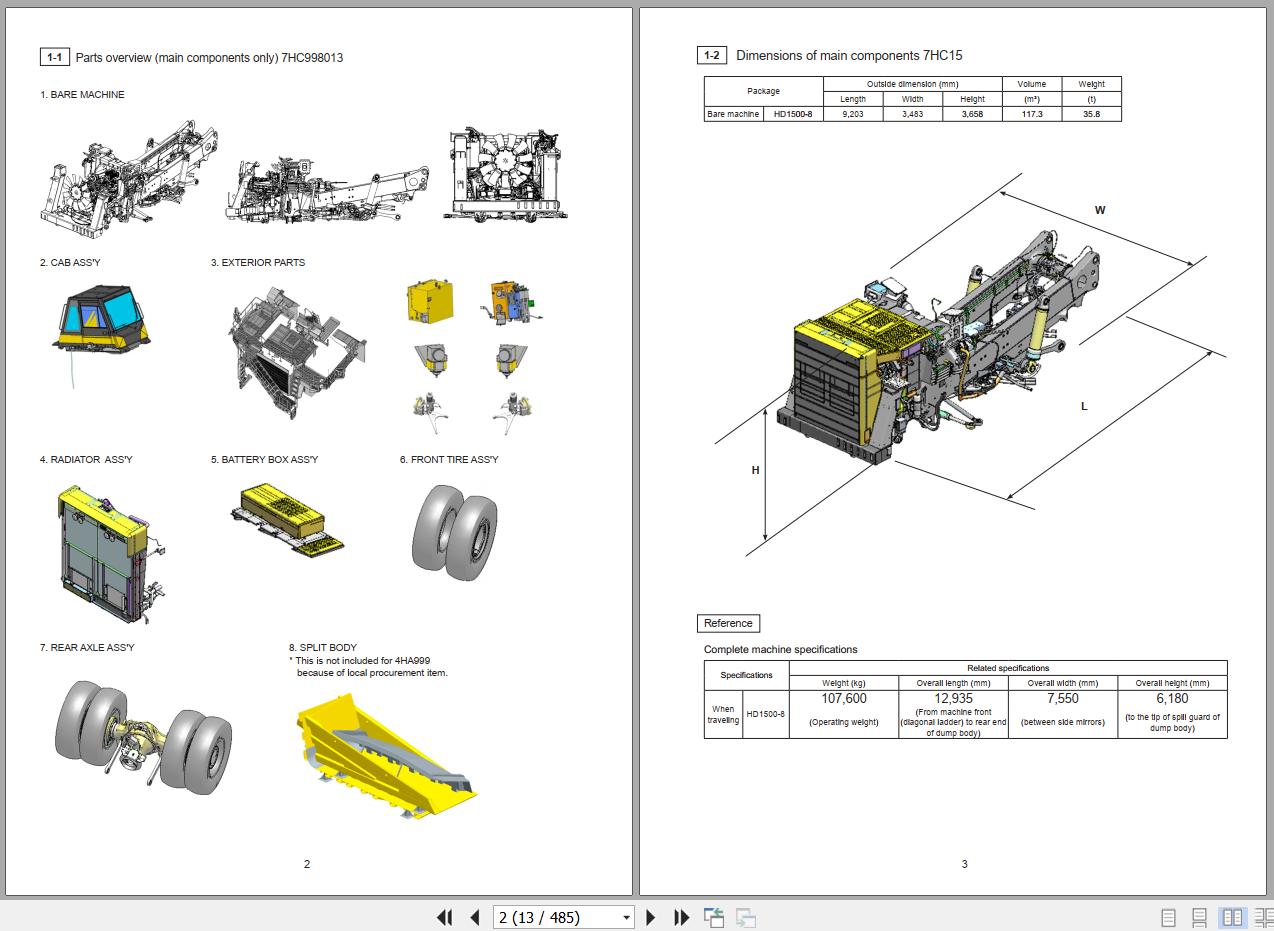
Task: Click the split body dump bed image
Action: pyautogui.click(x=385, y=755)
